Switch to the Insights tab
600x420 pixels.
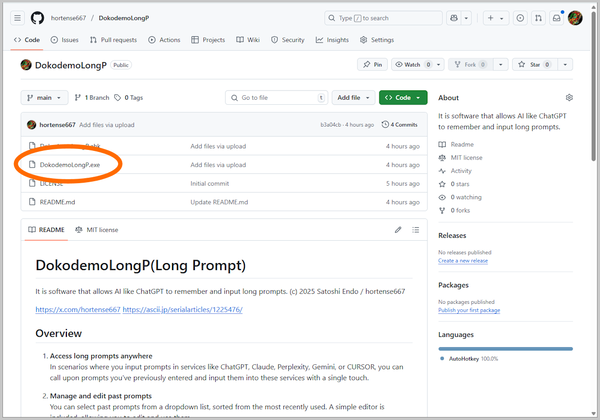(332, 40)
